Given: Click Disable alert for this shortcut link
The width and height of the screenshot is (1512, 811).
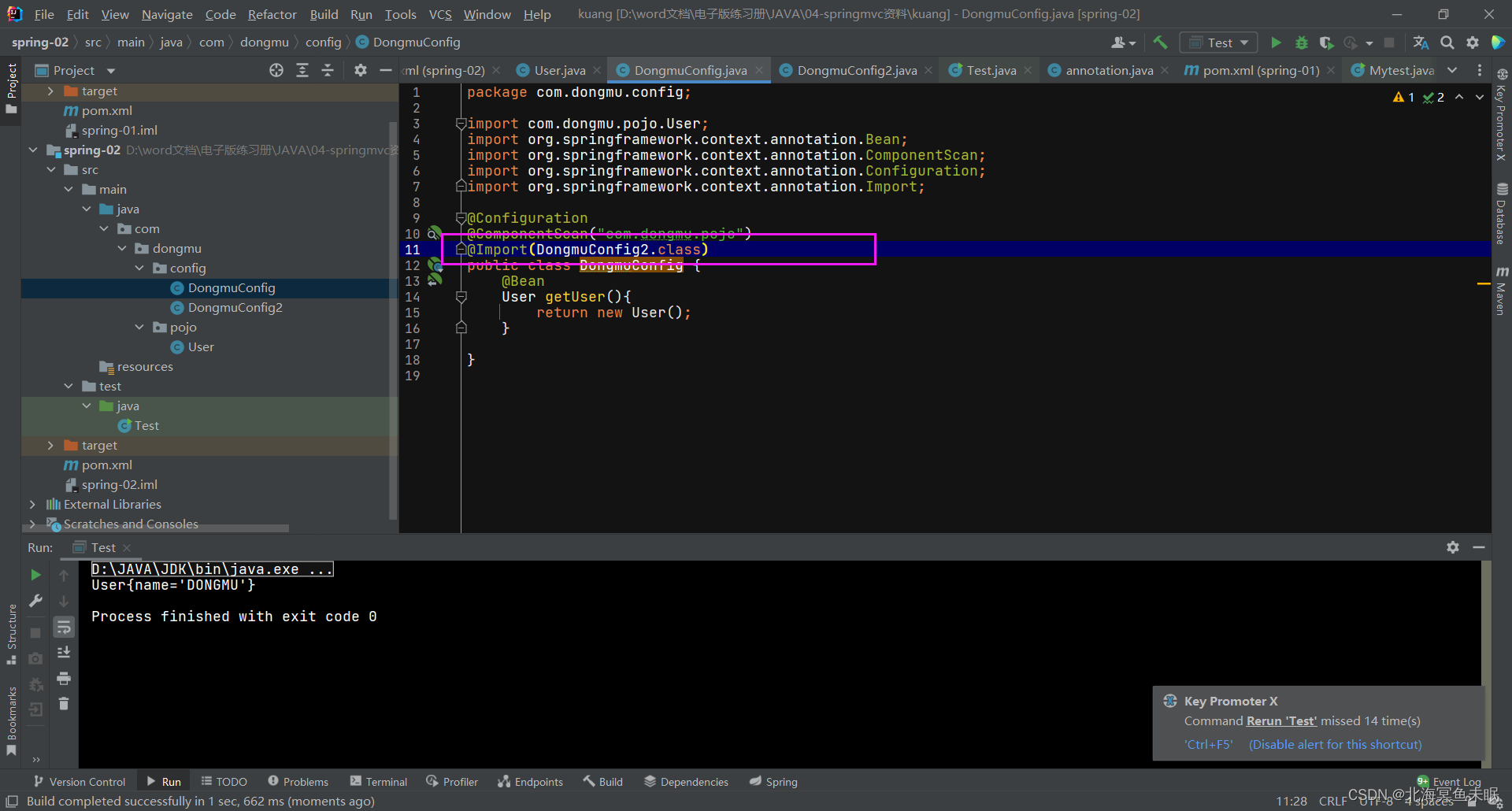Looking at the screenshot, I should (x=1335, y=744).
